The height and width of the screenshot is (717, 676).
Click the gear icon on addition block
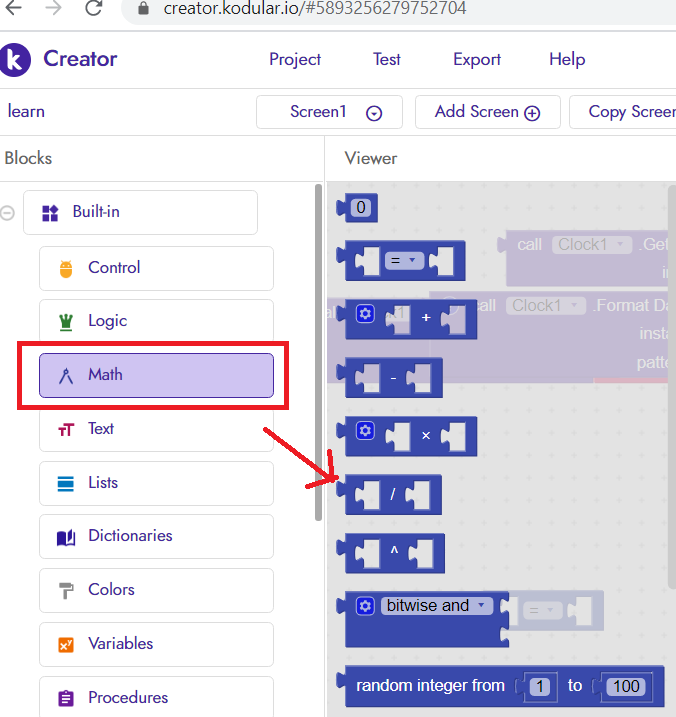365,314
